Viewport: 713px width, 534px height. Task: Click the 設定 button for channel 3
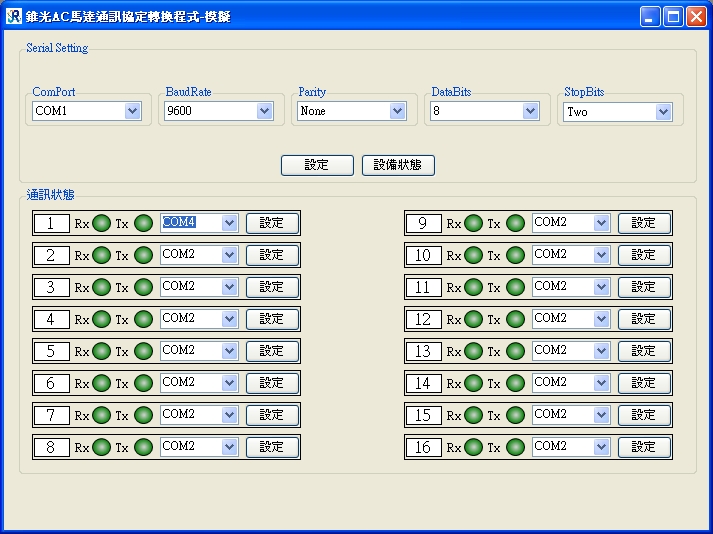pyautogui.click(x=272, y=287)
